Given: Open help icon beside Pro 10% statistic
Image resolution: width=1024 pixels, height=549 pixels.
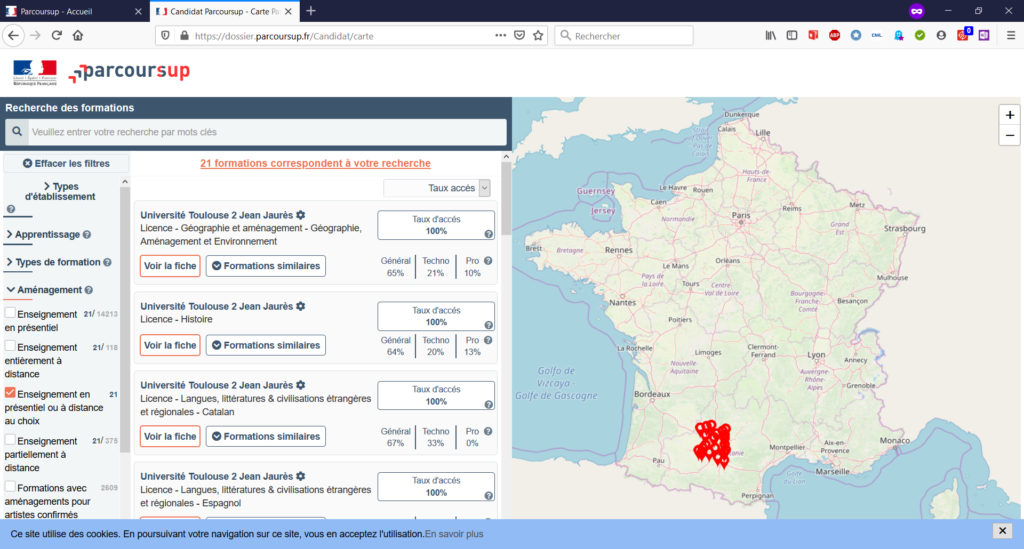Looking at the screenshot, I should coord(488,260).
